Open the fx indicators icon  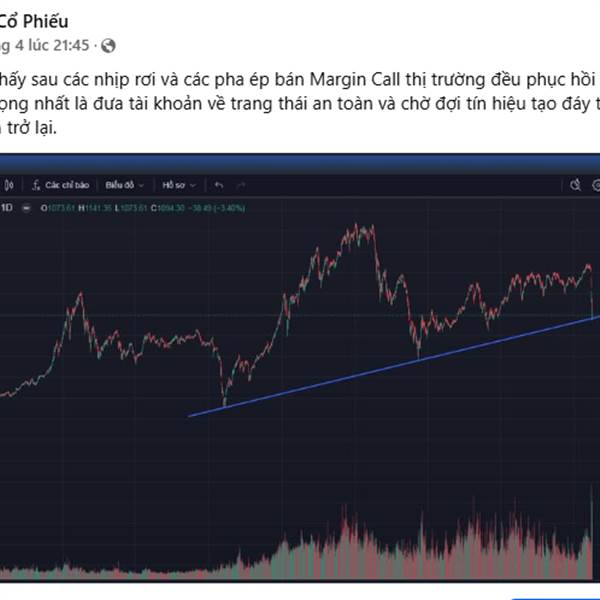36,186
